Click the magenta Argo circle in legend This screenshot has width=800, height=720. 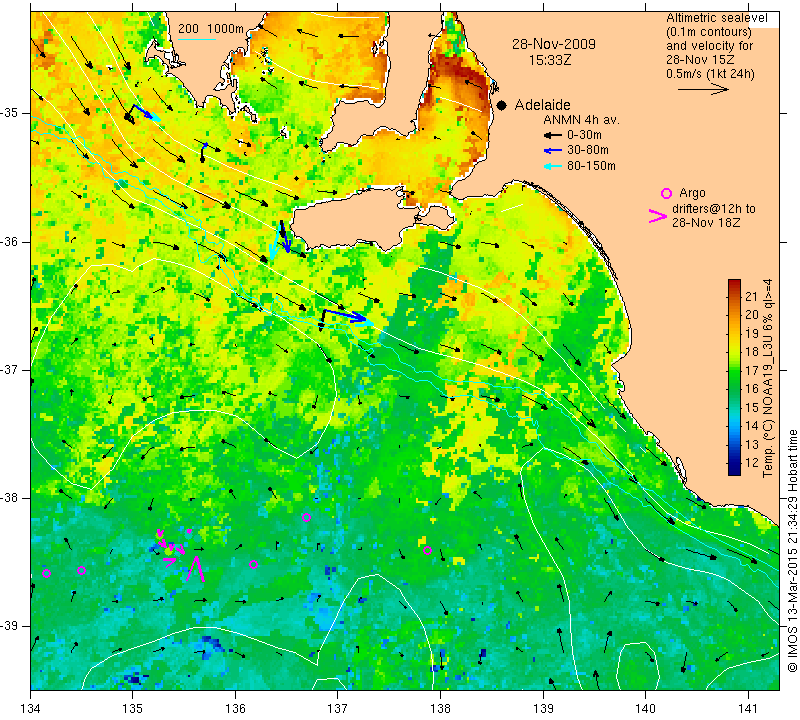[666, 193]
